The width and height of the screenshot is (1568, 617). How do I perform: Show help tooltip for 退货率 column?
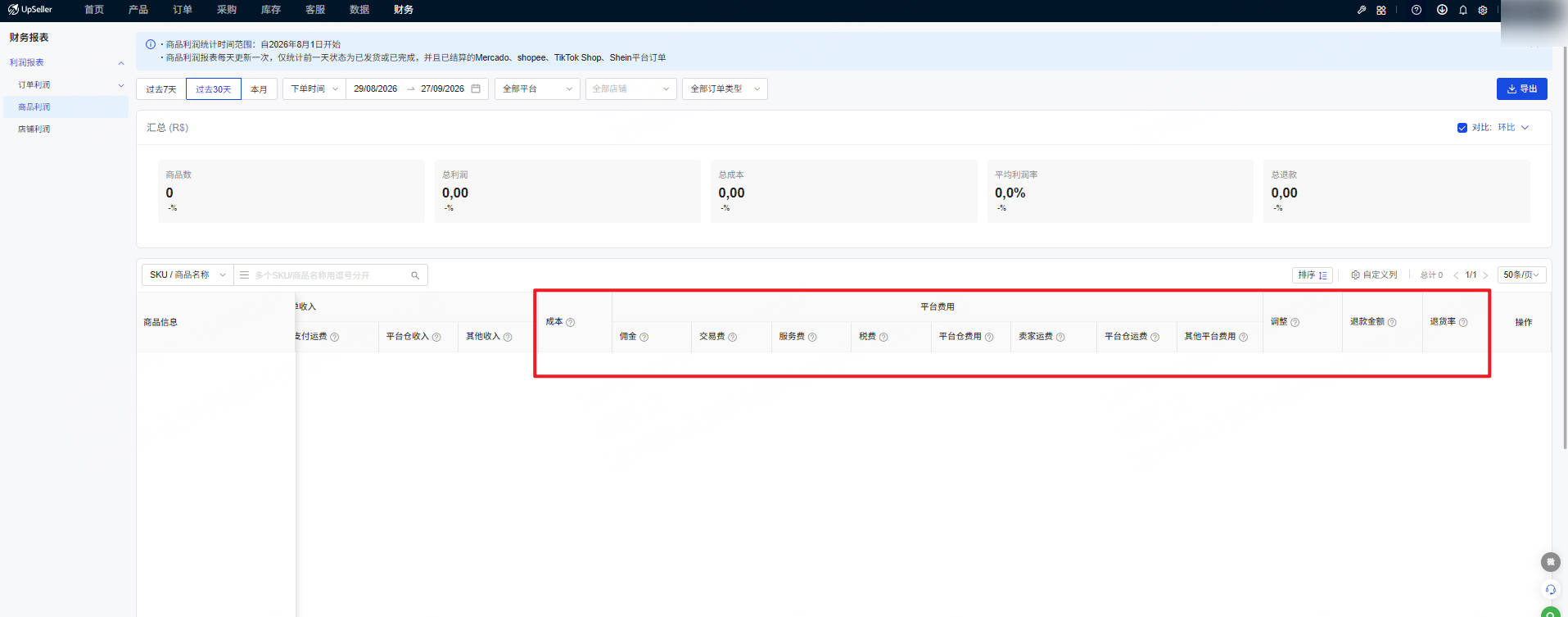(1463, 322)
